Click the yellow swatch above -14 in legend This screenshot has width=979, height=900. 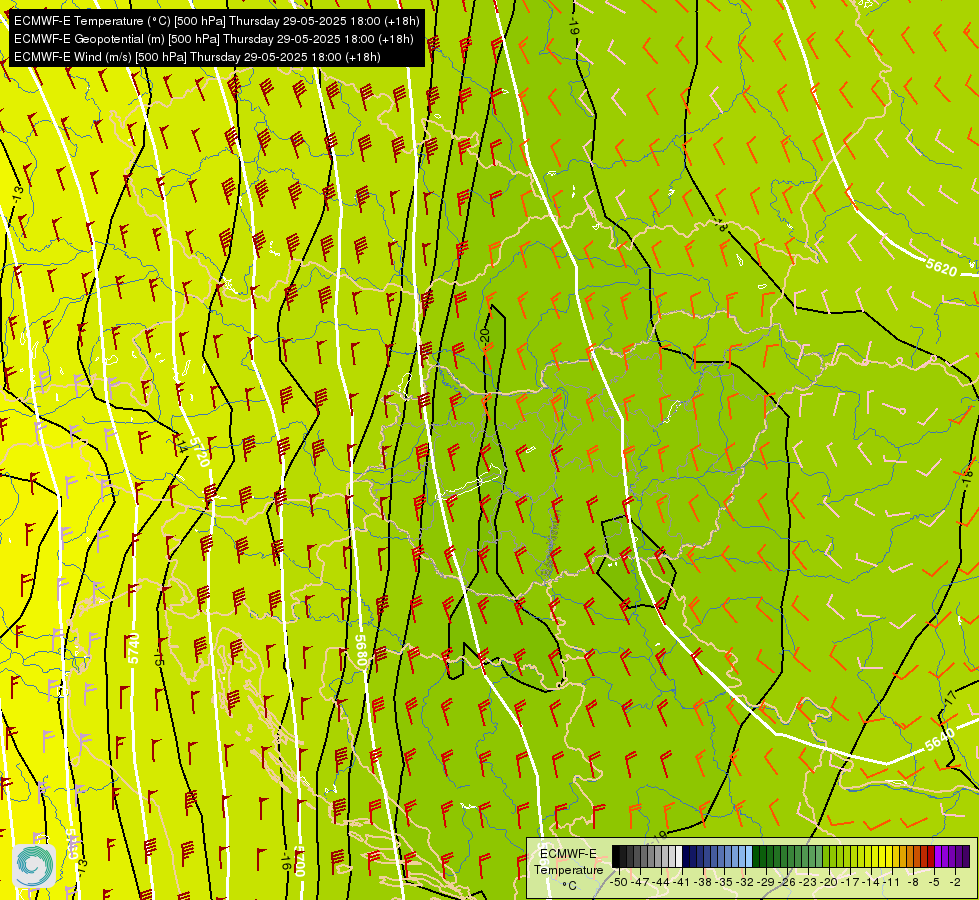pyautogui.click(x=868, y=856)
